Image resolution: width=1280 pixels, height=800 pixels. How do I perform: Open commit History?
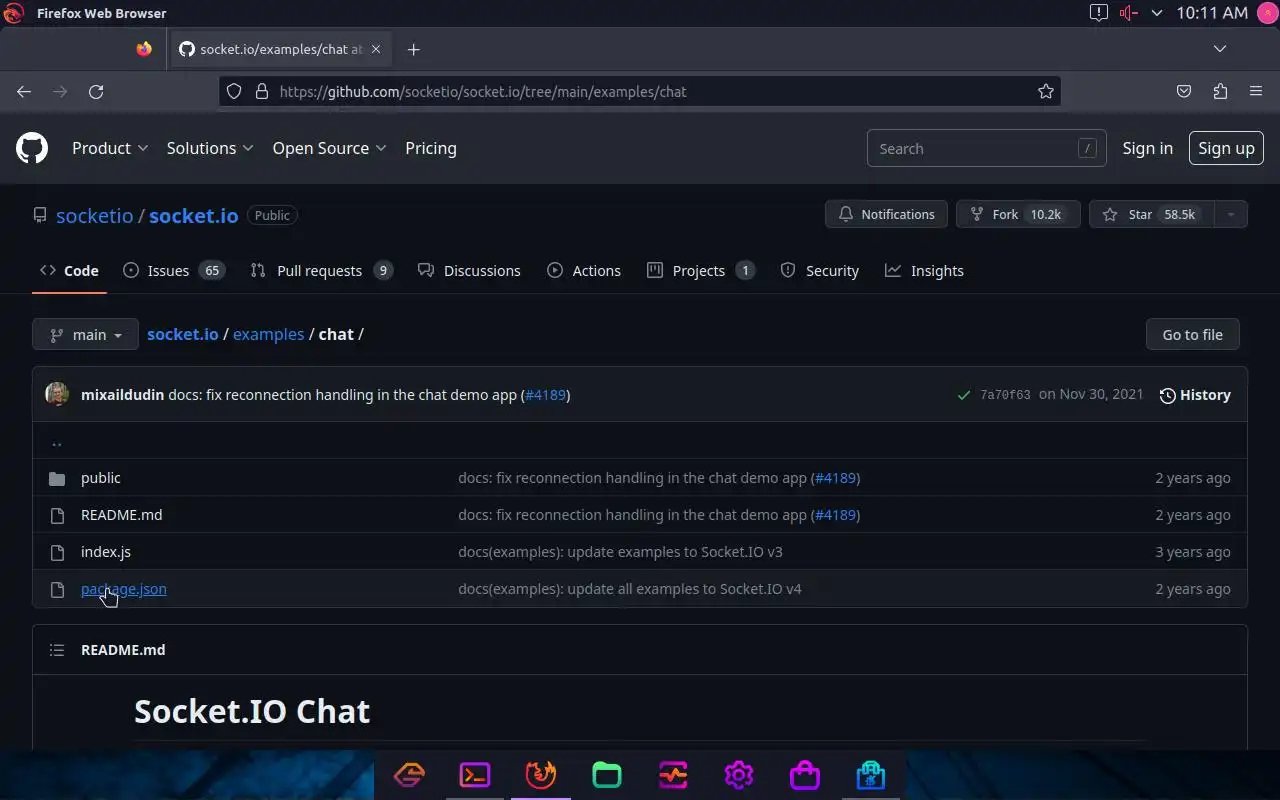(1195, 395)
